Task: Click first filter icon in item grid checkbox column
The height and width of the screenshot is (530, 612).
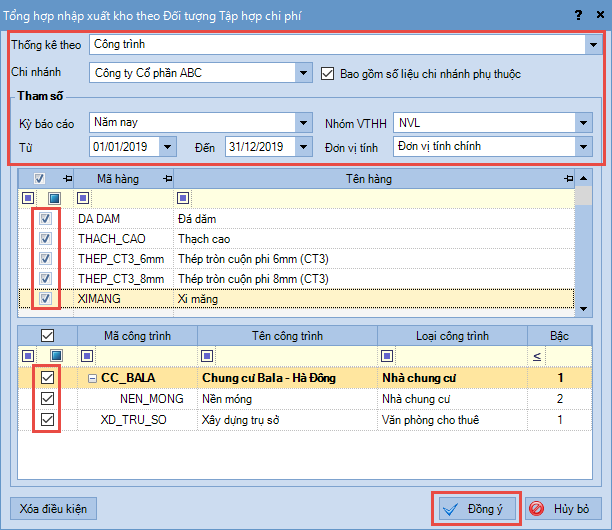Action: pos(28,198)
